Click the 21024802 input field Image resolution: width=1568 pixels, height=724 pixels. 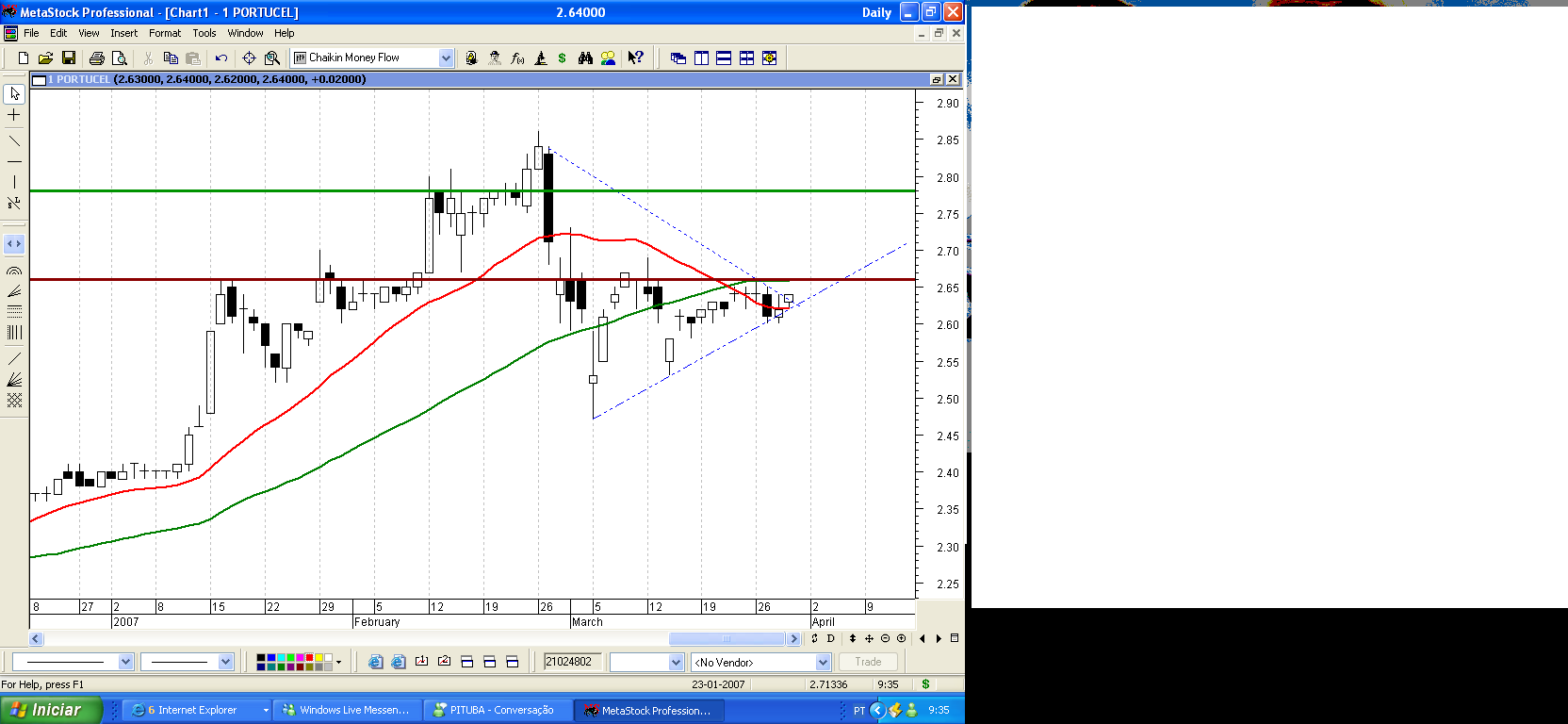click(573, 663)
